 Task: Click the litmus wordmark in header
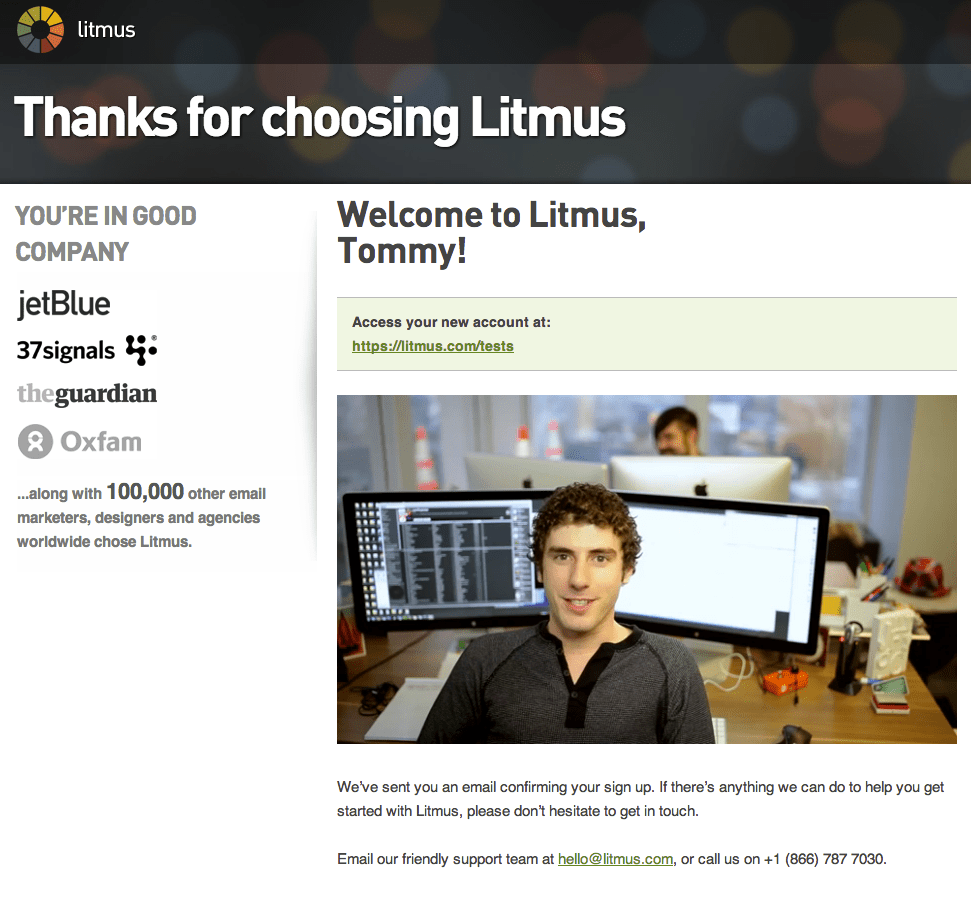click(x=106, y=30)
